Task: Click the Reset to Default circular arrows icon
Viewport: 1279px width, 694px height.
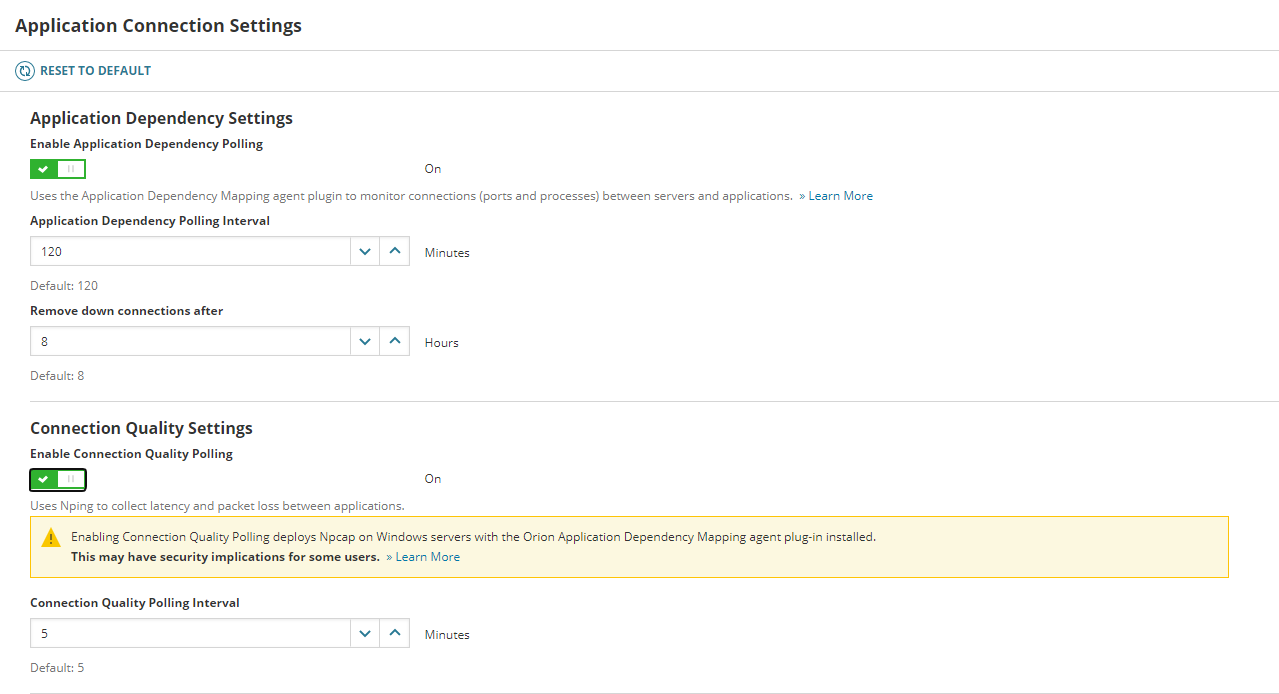Action: click(x=25, y=71)
